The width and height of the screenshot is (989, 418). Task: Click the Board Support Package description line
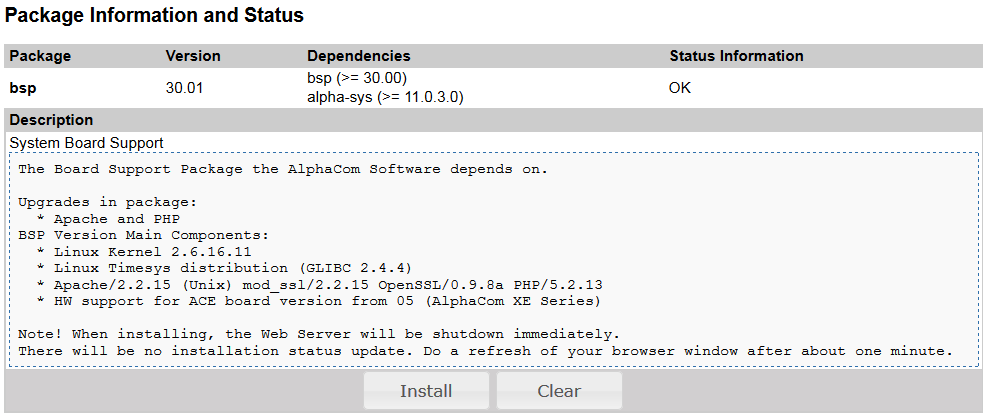tap(283, 169)
